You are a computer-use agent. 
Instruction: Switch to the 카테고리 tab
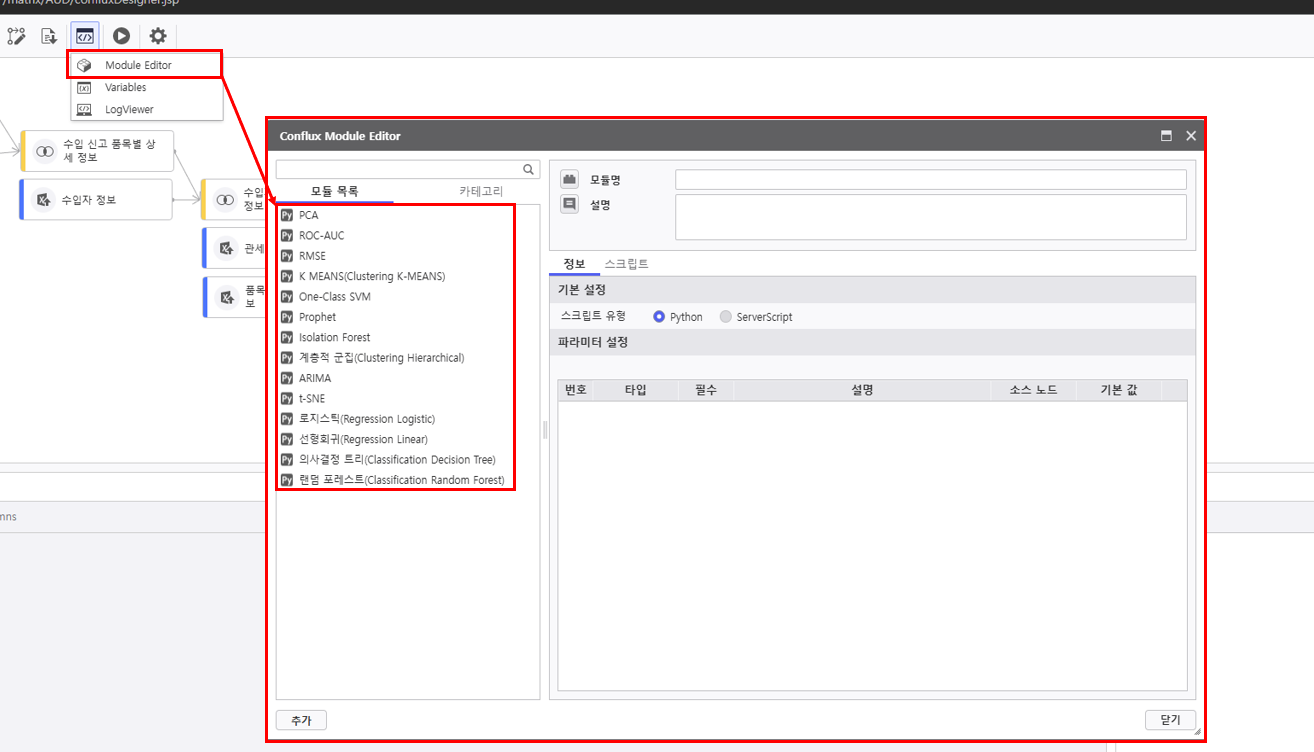481,191
